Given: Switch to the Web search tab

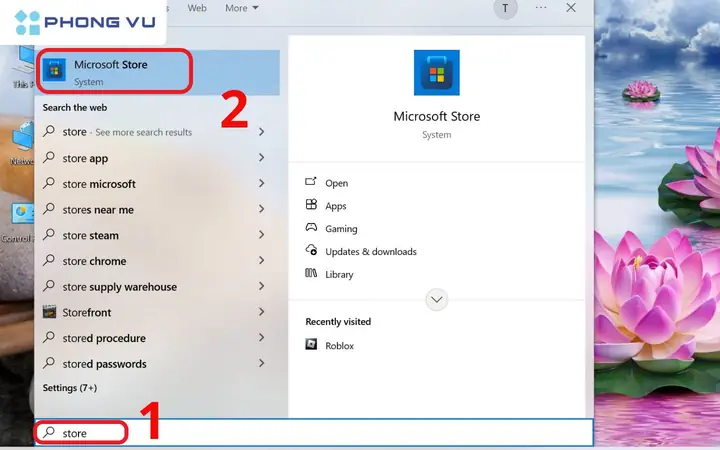Looking at the screenshot, I should click(197, 8).
